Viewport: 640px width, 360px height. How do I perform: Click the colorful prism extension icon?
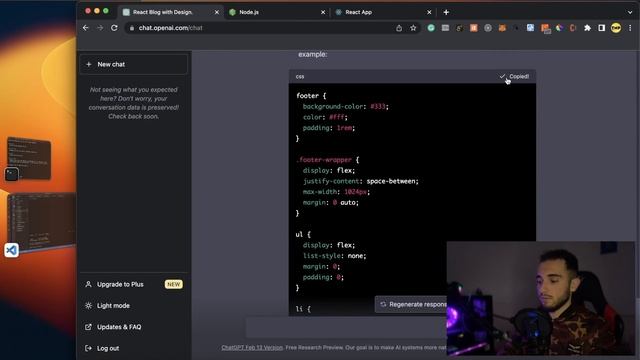(559, 28)
